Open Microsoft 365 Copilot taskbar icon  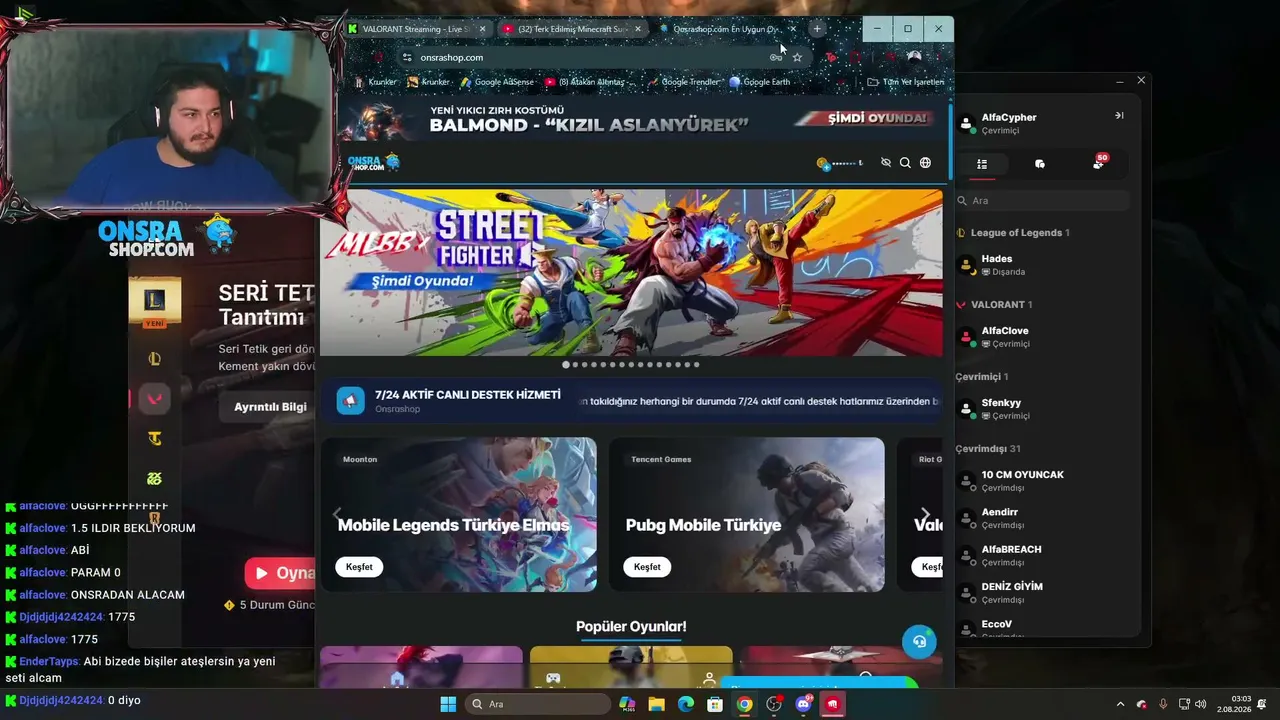(x=627, y=704)
